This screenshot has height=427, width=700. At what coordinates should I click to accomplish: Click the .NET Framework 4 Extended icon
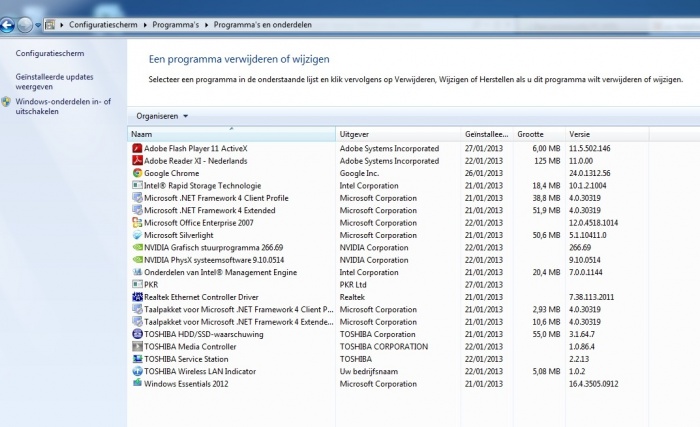[x=137, y=210]
